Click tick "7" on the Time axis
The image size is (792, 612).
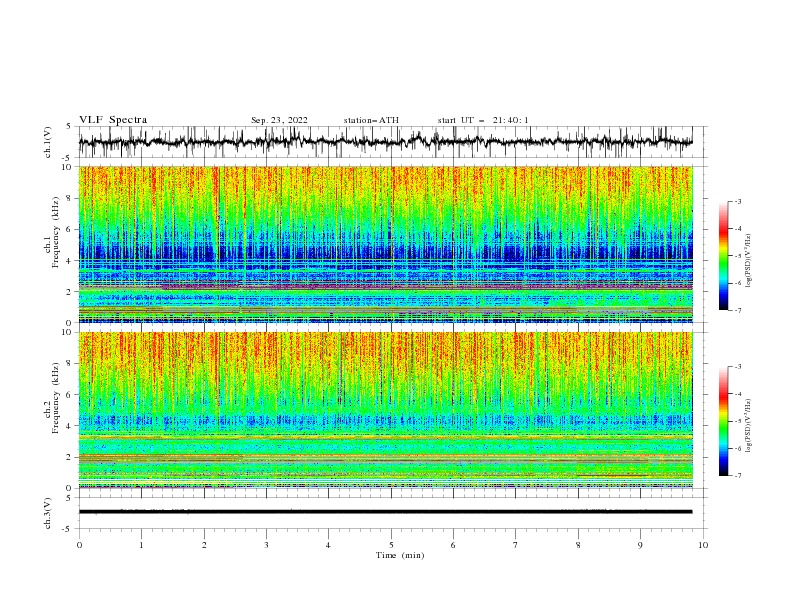[x=516, y=545]
